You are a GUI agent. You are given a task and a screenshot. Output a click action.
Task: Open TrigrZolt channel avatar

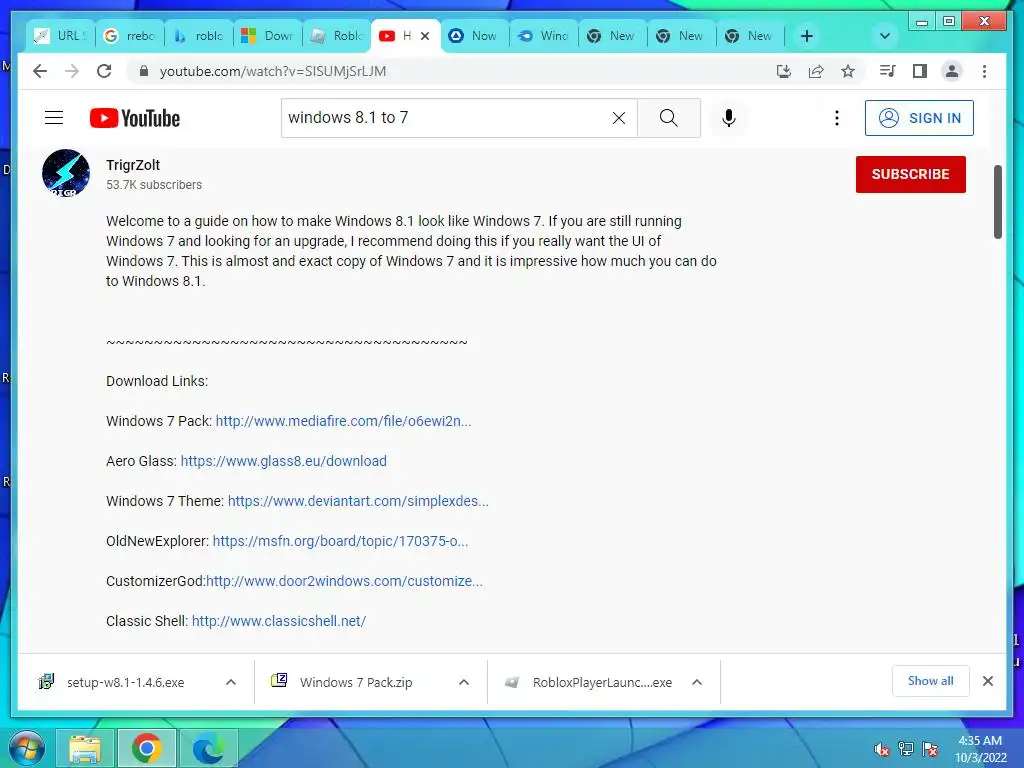66,173
